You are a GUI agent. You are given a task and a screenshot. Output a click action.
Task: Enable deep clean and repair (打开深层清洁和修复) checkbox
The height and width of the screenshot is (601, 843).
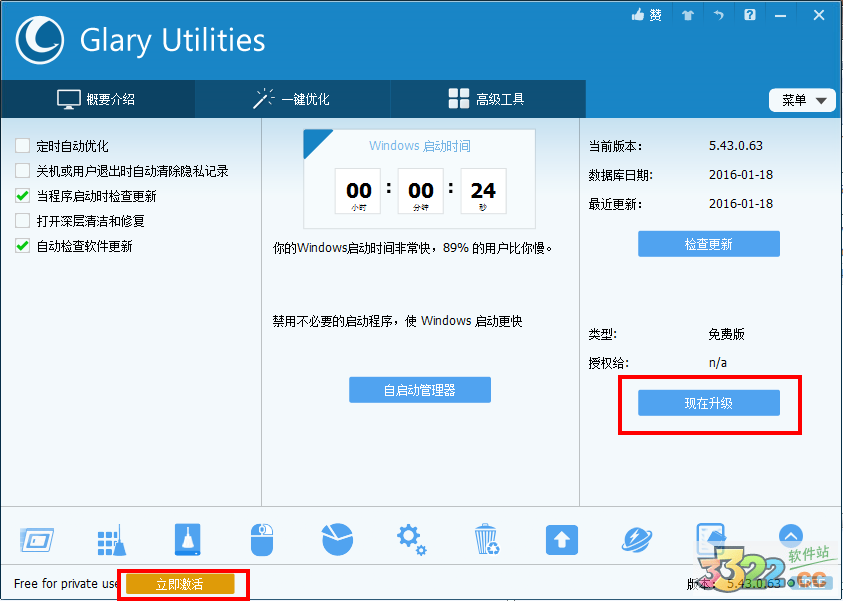point(23,220)
